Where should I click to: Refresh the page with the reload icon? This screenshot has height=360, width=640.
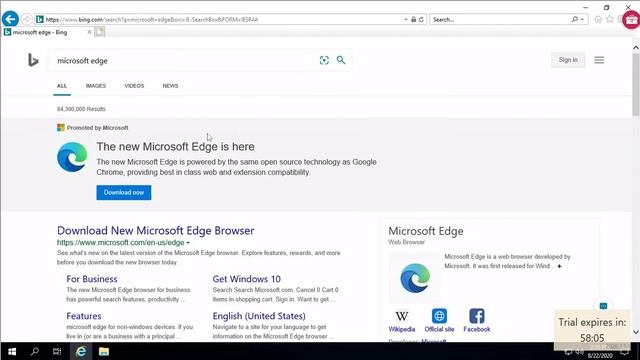tap(421, 19)
